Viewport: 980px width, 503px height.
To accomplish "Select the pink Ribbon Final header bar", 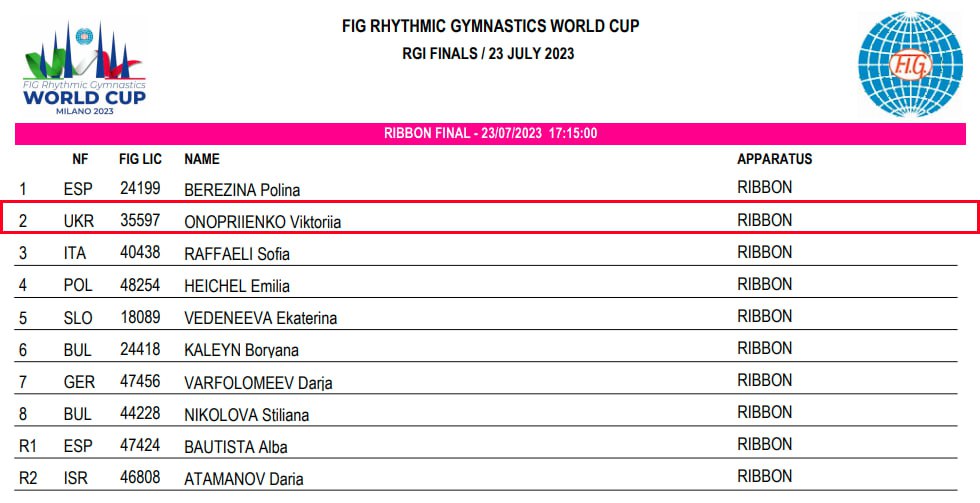I will (490, 134).
